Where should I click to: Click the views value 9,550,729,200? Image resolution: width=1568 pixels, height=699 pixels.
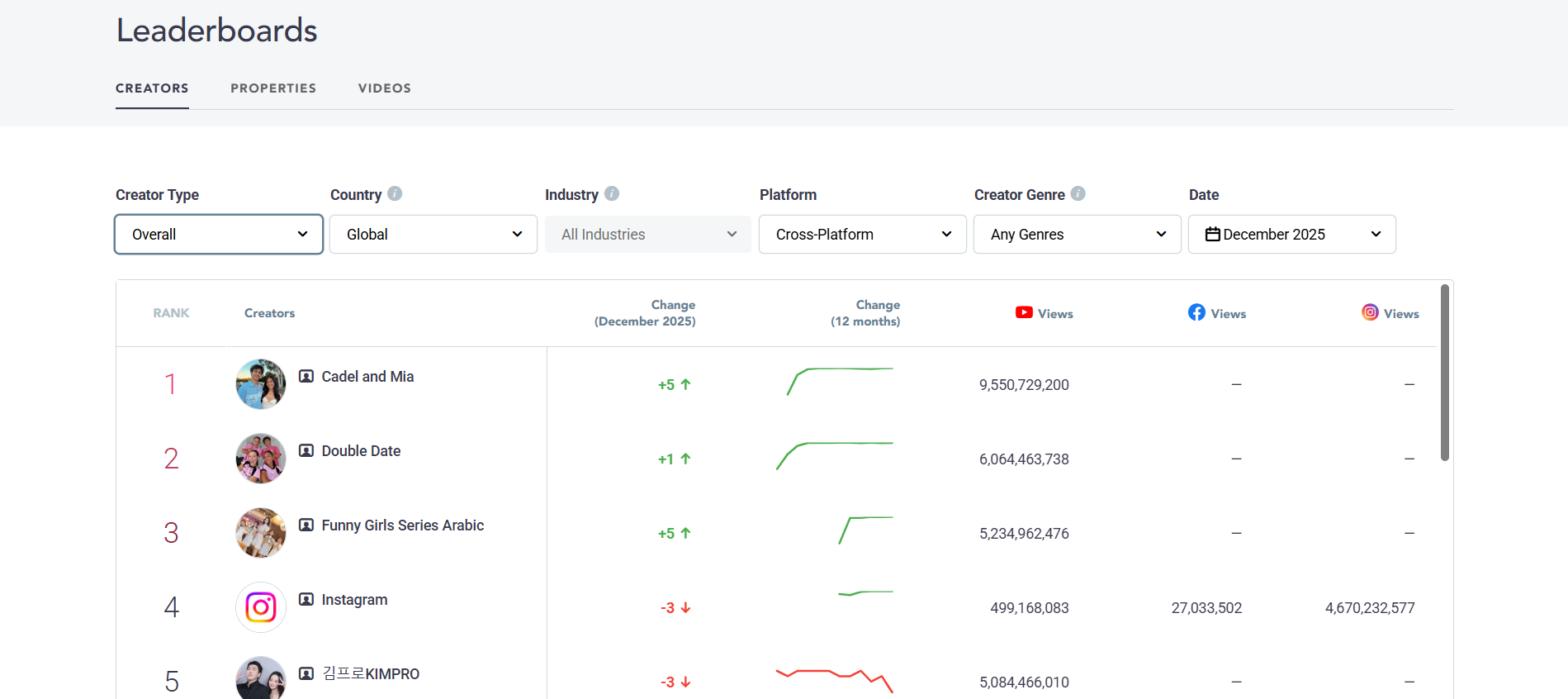1024,385
